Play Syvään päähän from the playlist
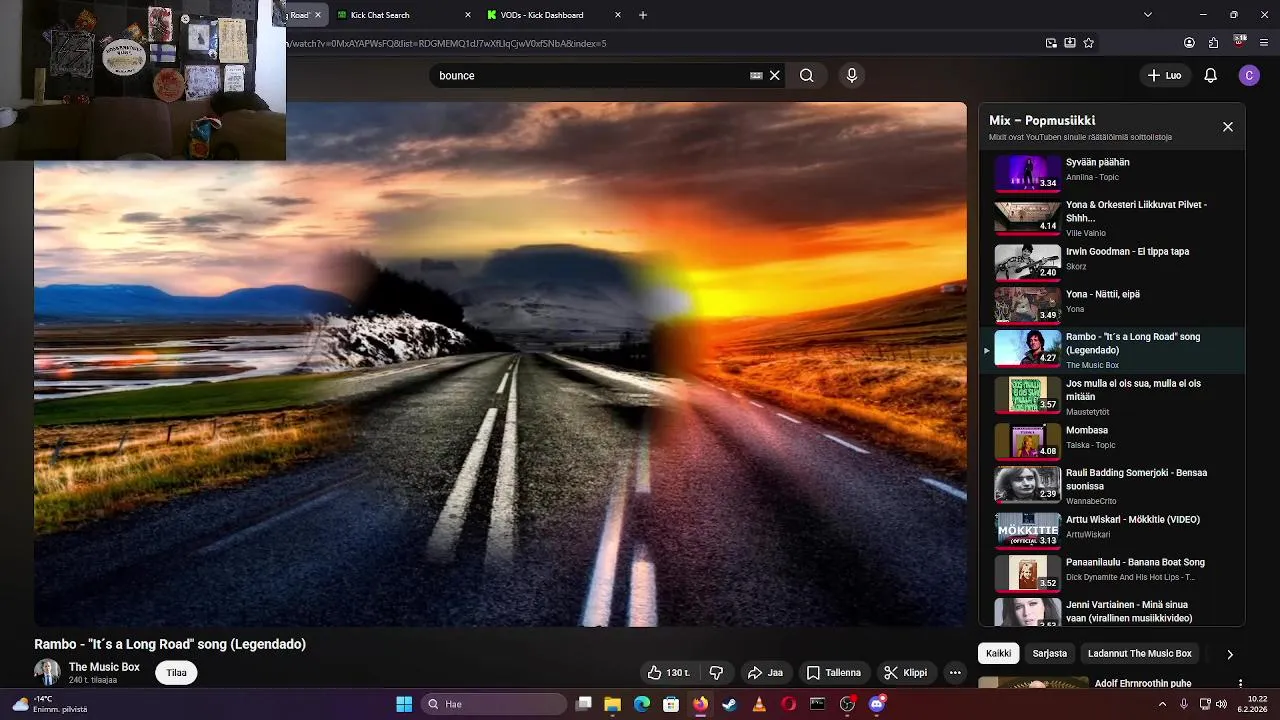 point(1111,173)
